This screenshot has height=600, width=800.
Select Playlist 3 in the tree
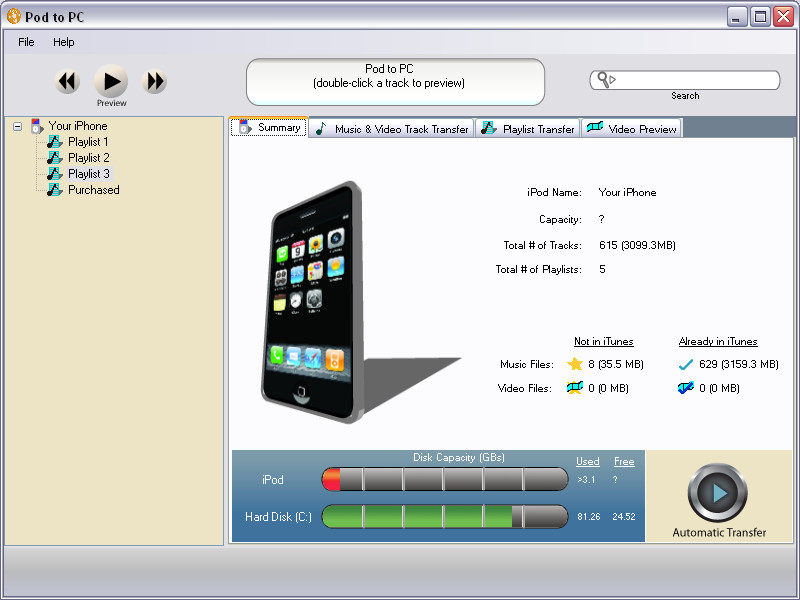[89, 174]
